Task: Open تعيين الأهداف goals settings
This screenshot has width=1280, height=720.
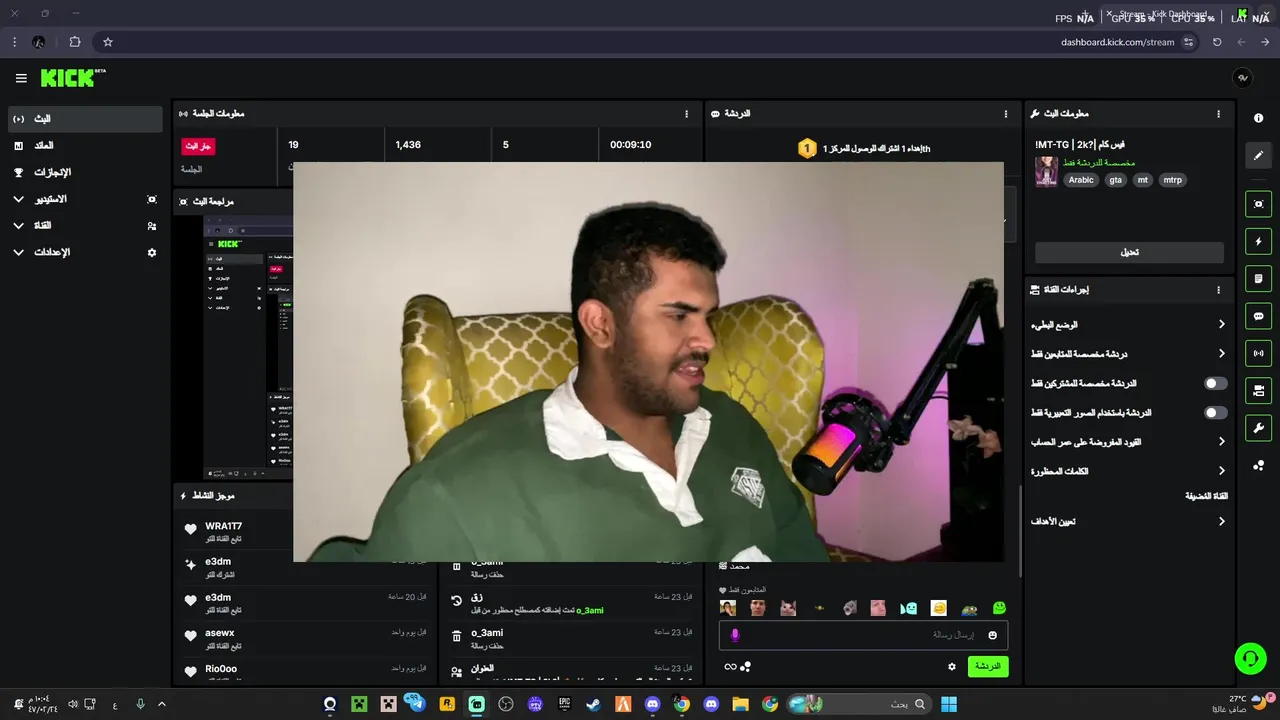Action: tap(1128, 521)
